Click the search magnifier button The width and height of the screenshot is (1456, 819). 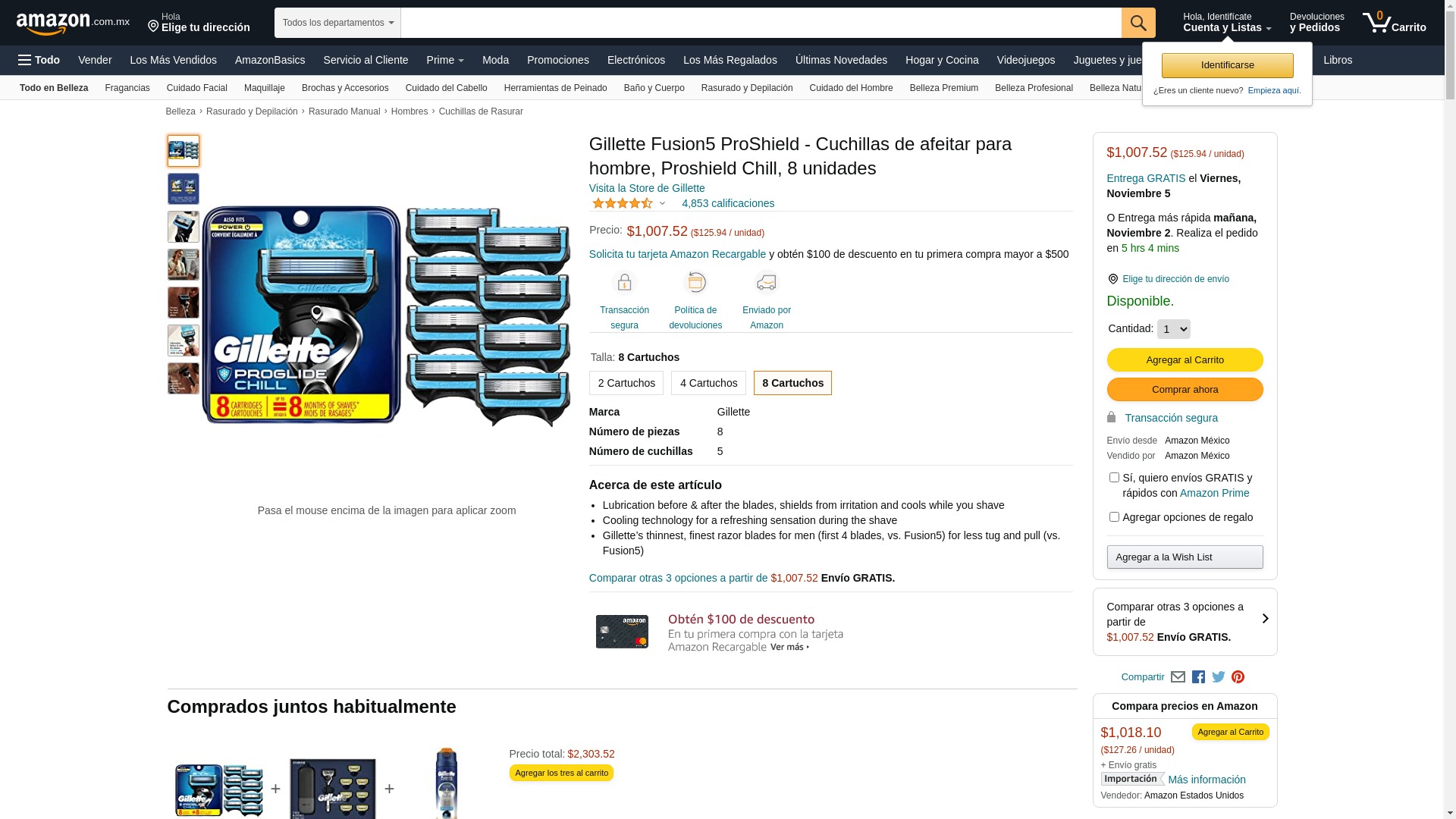click(1138, 23)
